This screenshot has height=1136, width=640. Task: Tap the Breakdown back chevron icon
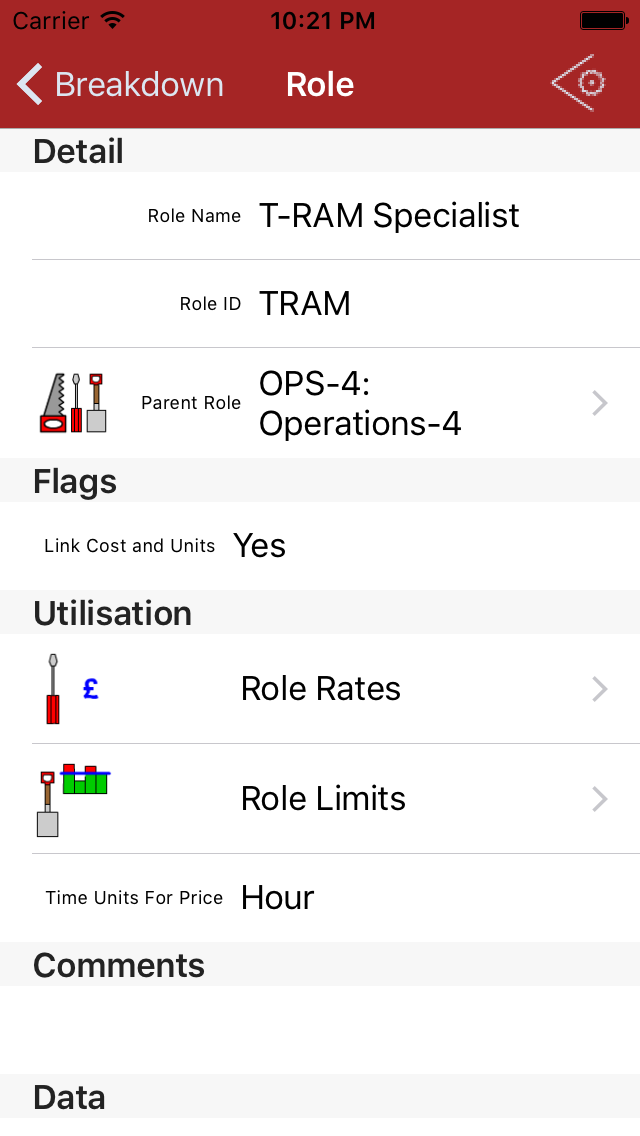30,85
